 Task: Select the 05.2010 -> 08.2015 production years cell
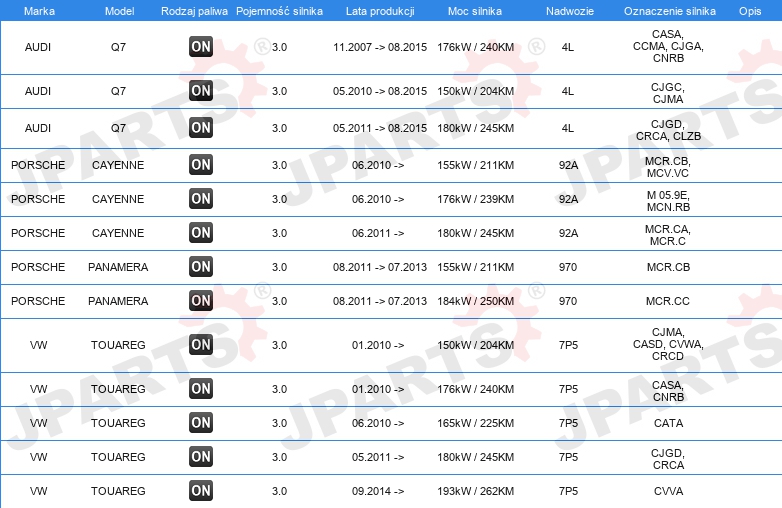pos(380,91)
